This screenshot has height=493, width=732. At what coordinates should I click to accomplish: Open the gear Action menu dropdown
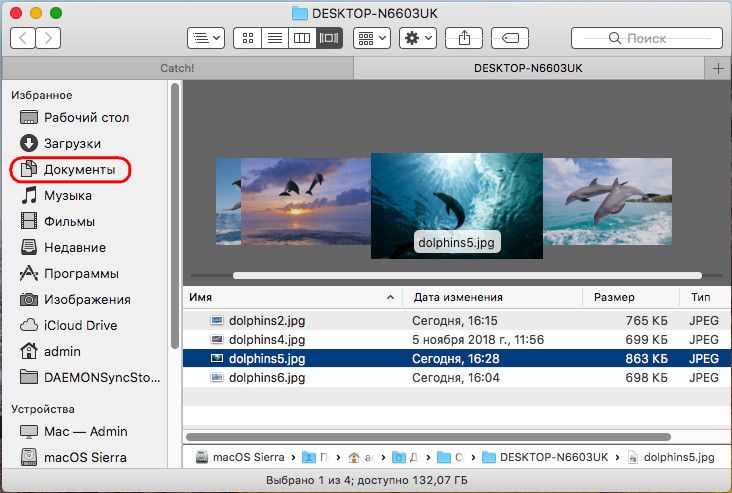pos(417,38)
